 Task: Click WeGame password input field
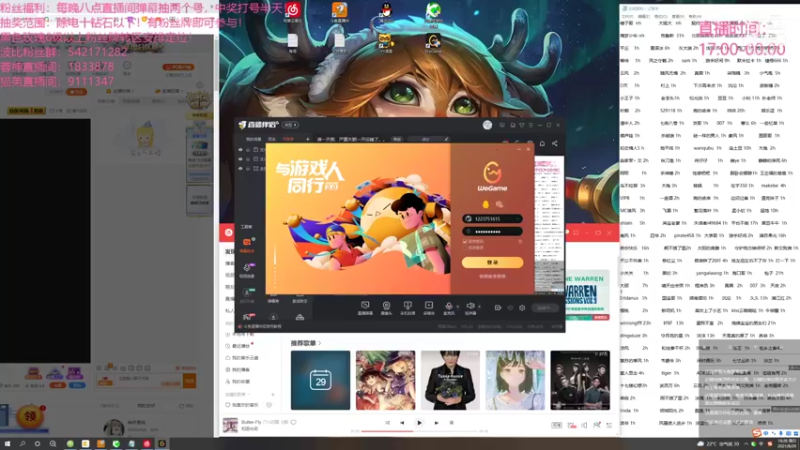tap(492, 231)
